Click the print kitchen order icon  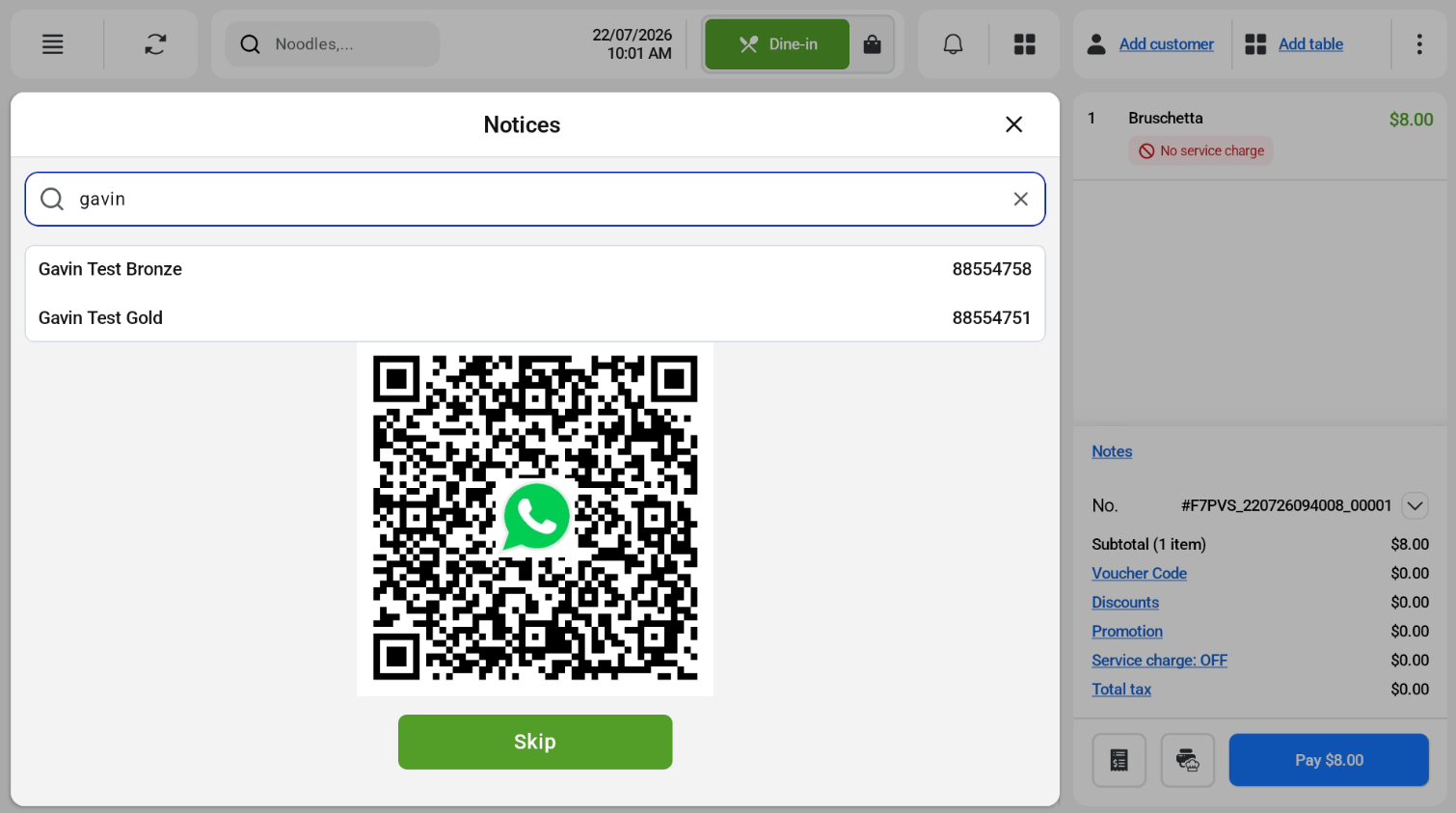(x=1188, y=760)
